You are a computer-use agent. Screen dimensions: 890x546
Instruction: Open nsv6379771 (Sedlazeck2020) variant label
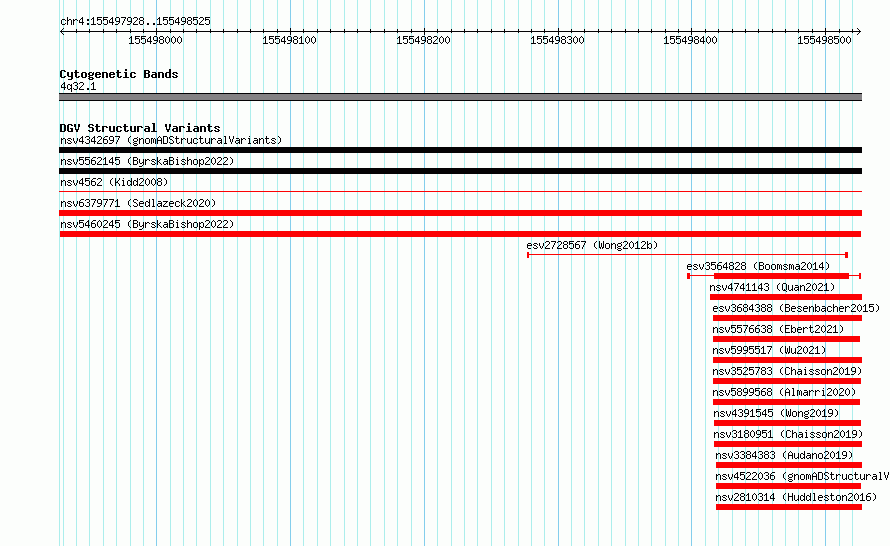point(138,203)
